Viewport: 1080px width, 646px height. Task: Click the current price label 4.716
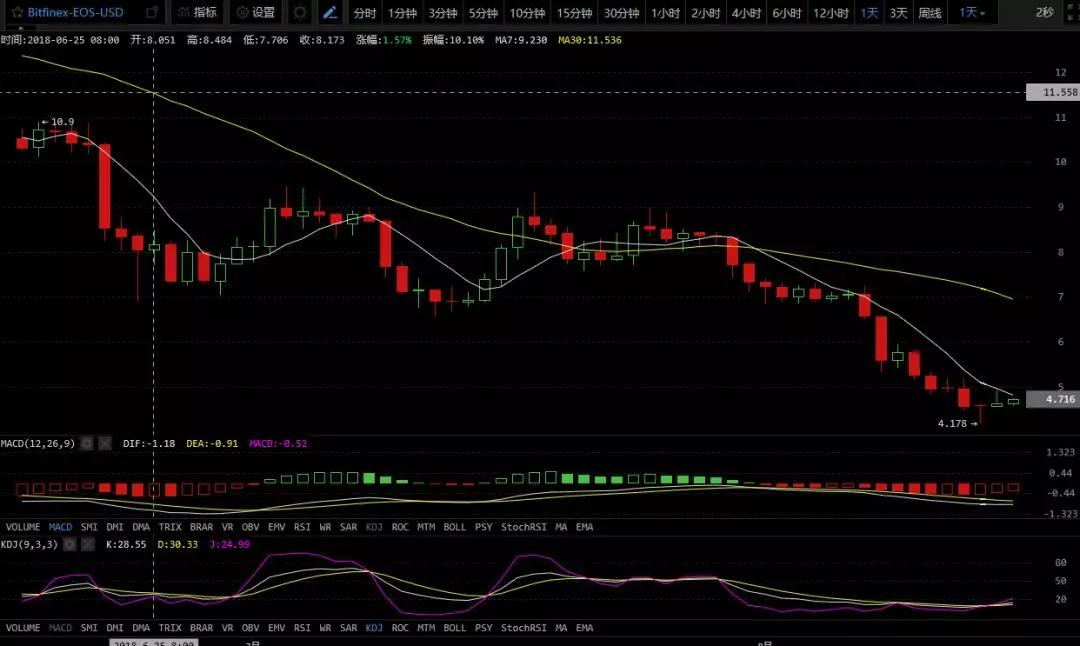tap(1053, 399)
